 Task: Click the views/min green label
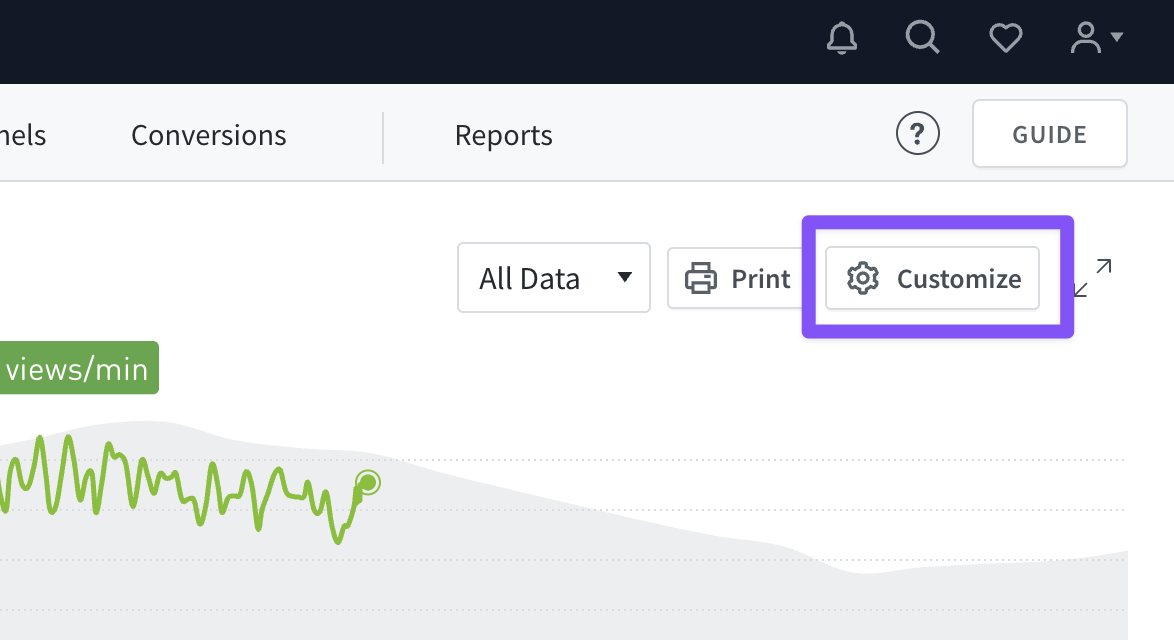pyautogui.click(x=78, y=368)
